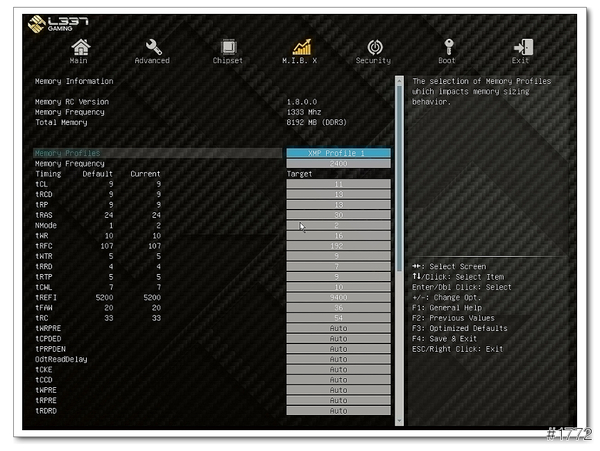Click the scrollbar down arrow
Viewport: 600px width, 451px height.
click(x=399, y=421)
